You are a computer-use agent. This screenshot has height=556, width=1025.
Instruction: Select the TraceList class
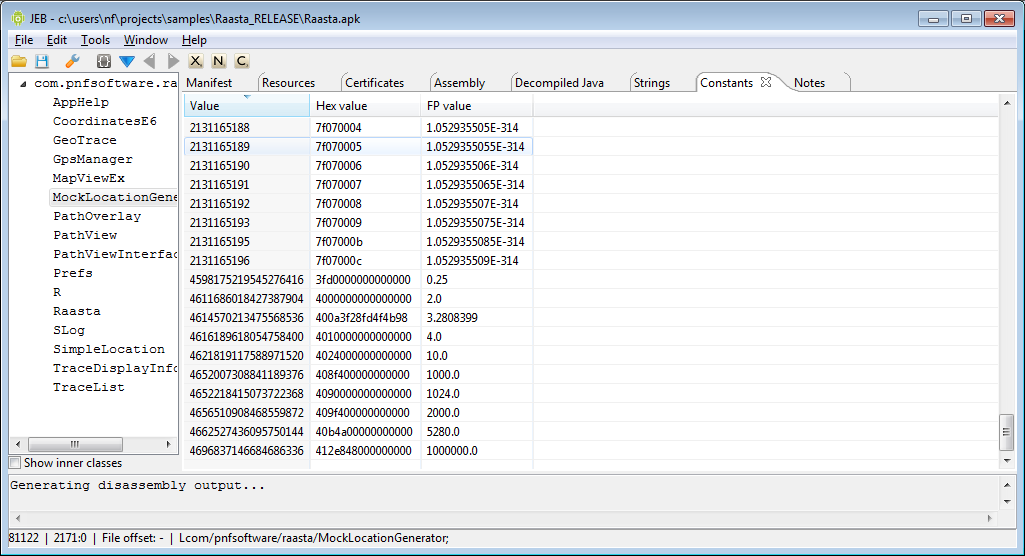pyautogui.click(x=89, y=387)
